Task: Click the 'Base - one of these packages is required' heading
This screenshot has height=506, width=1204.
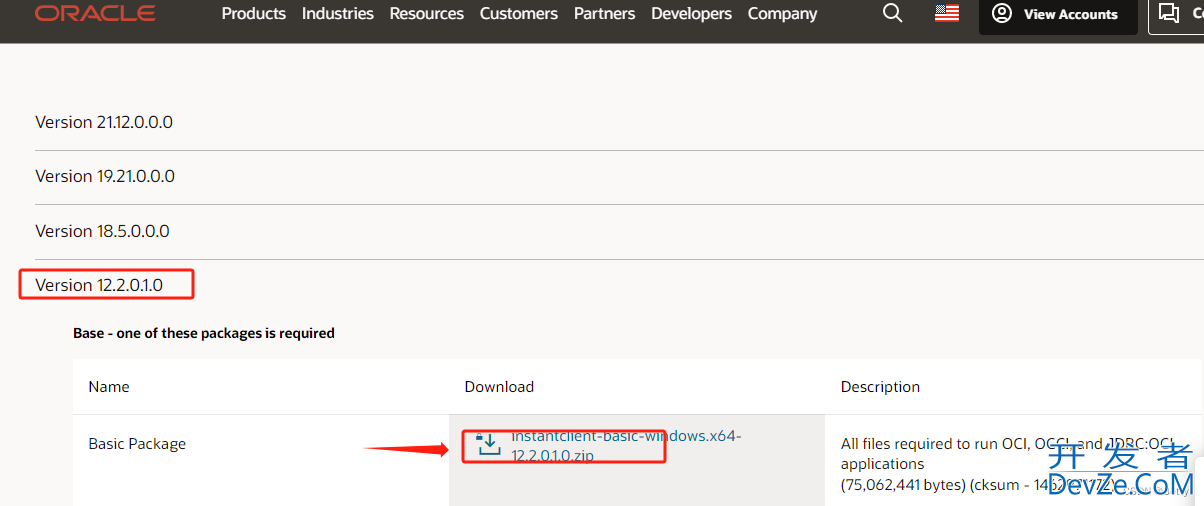Action: coord(204,333)
